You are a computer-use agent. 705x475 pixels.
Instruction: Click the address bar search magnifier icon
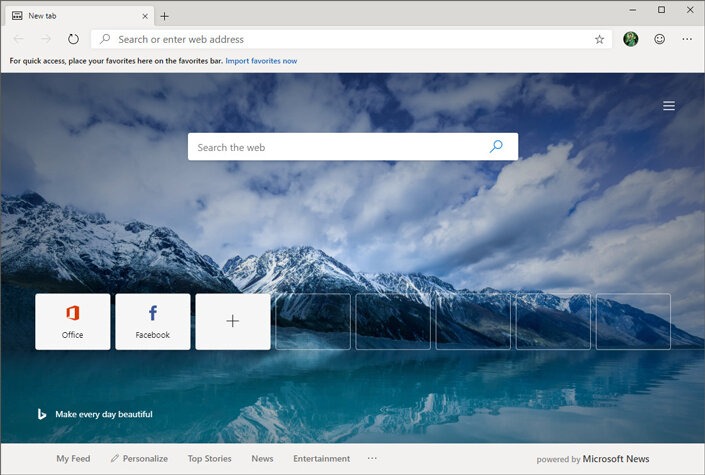(105, 39)
